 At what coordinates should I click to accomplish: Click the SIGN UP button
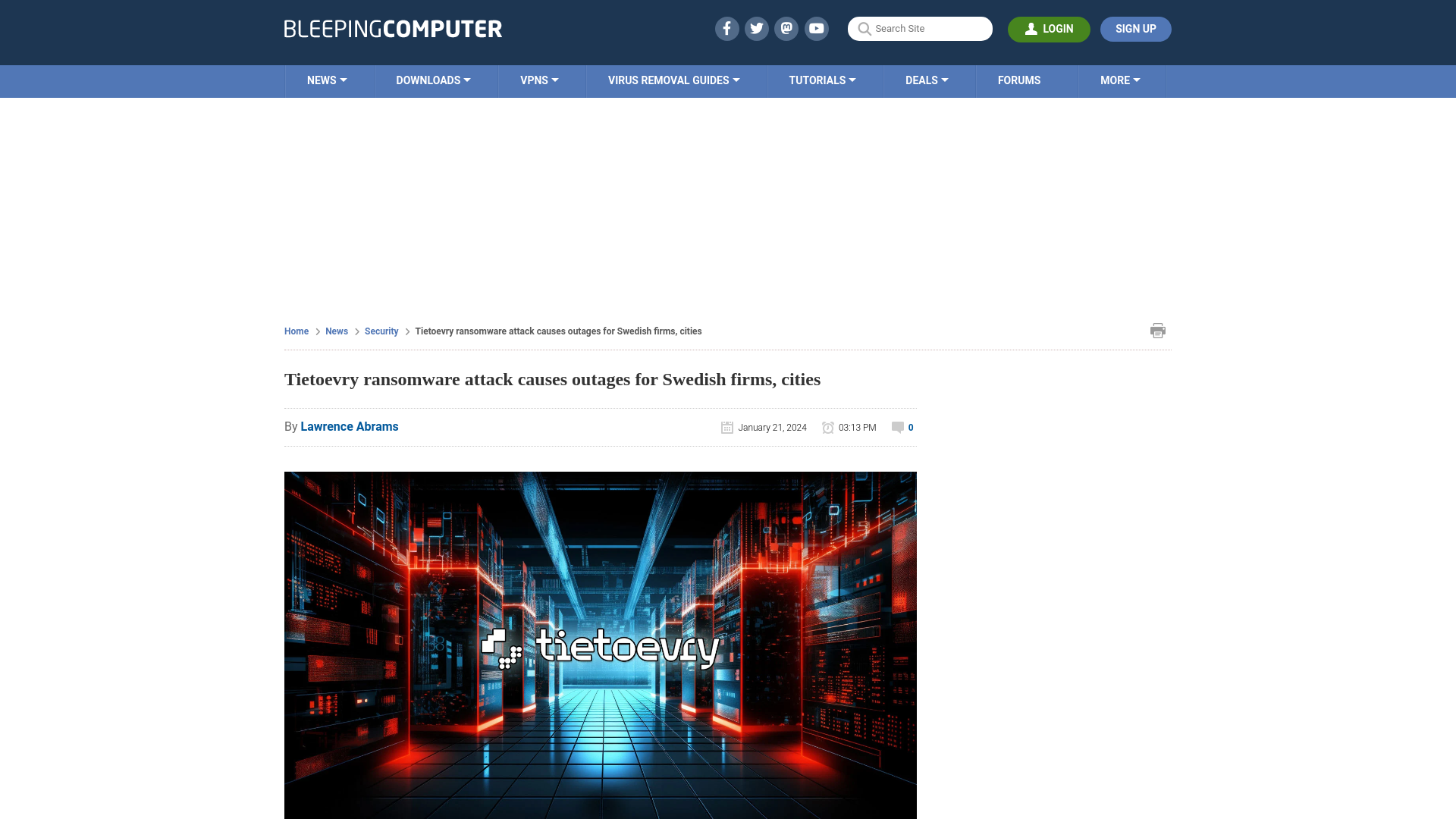click(1135, 28)
